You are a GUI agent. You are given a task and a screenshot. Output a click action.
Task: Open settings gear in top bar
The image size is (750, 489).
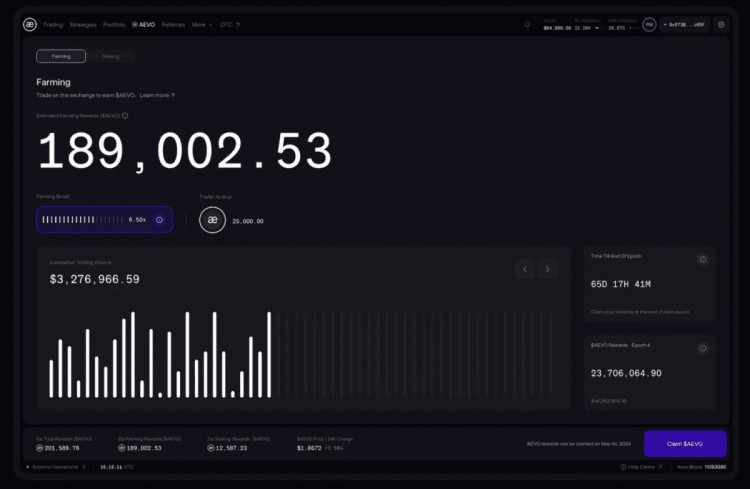[721, 24]
